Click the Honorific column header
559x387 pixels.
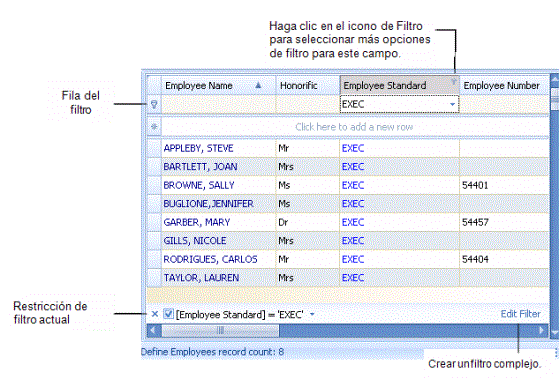tap(308, 86)
